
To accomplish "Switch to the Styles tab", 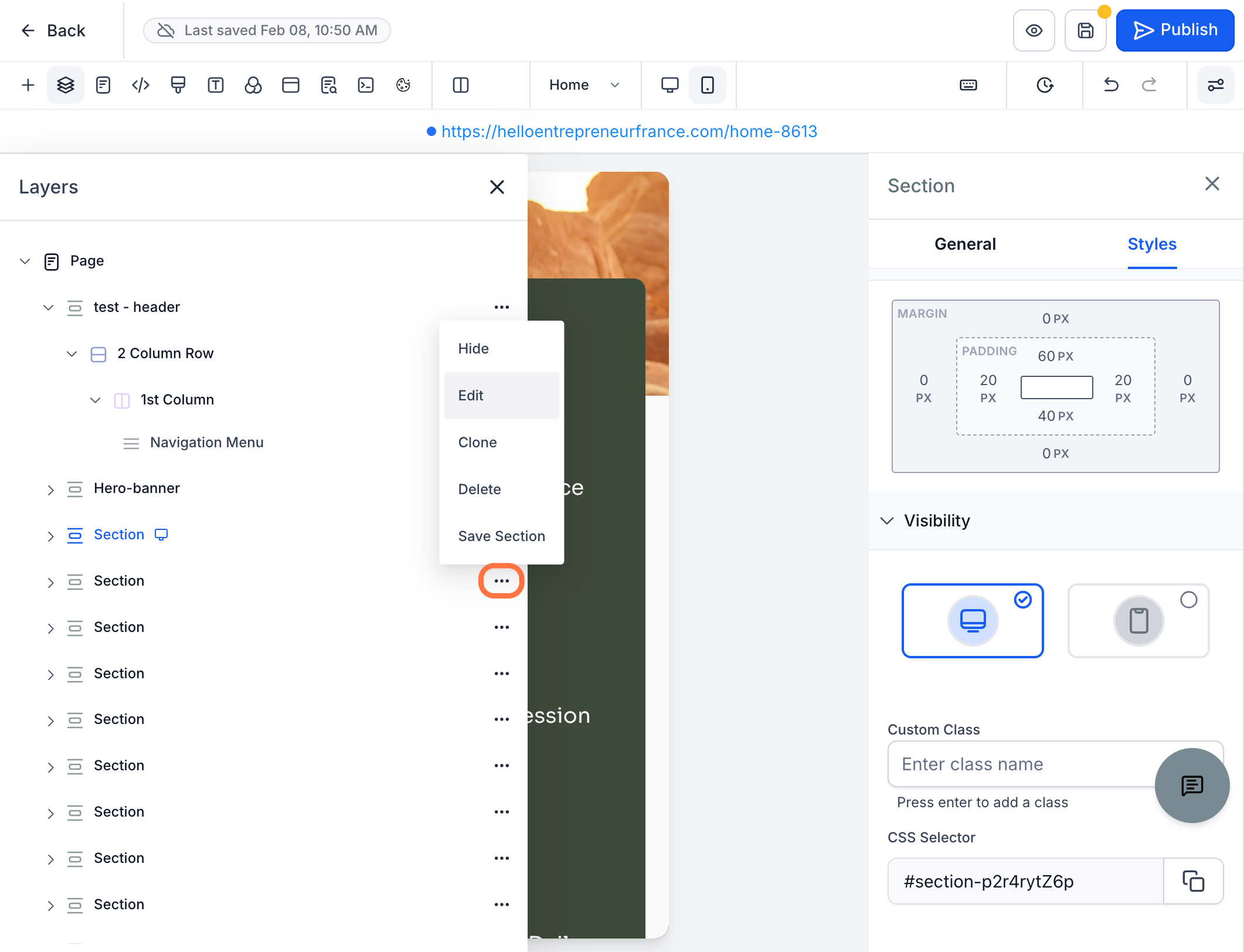I will tap(1152, 244).
